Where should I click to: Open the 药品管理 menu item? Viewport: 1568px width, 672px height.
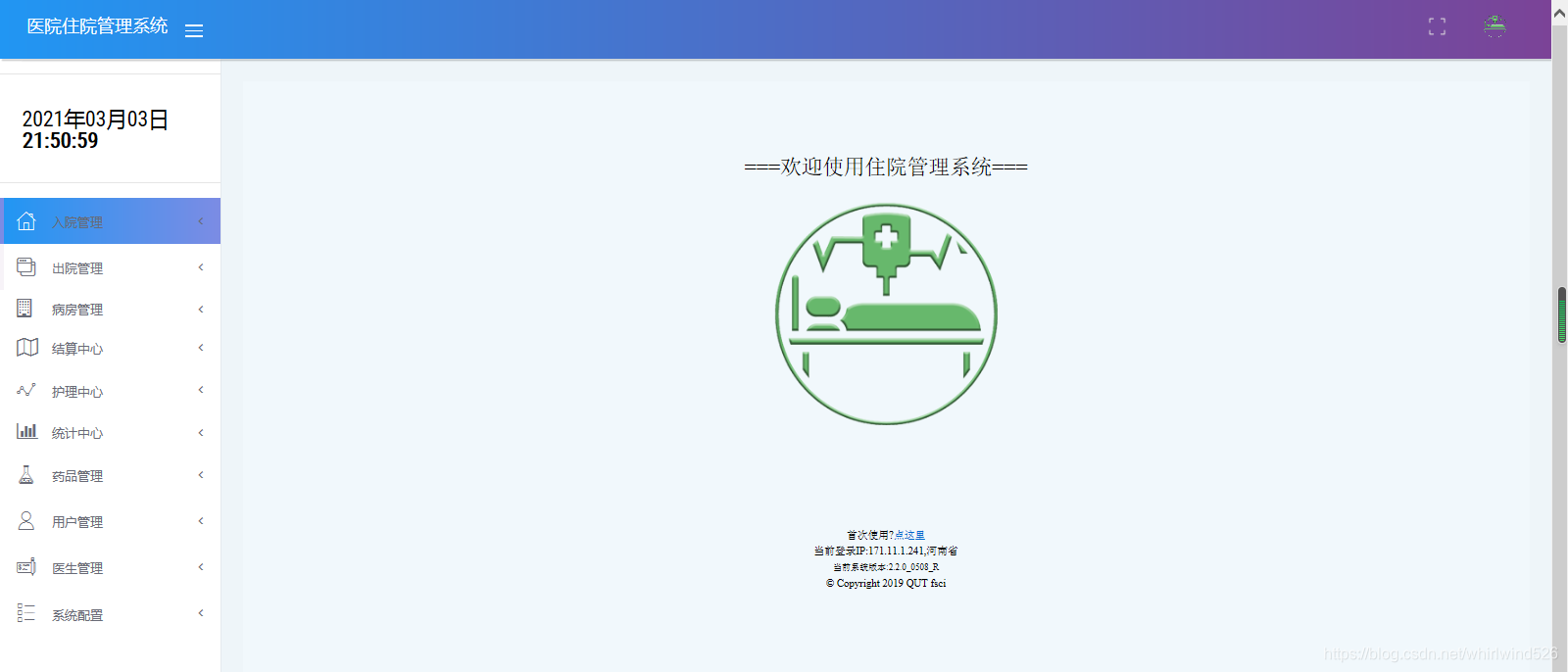pyautogui.click(x=111, y=476)
